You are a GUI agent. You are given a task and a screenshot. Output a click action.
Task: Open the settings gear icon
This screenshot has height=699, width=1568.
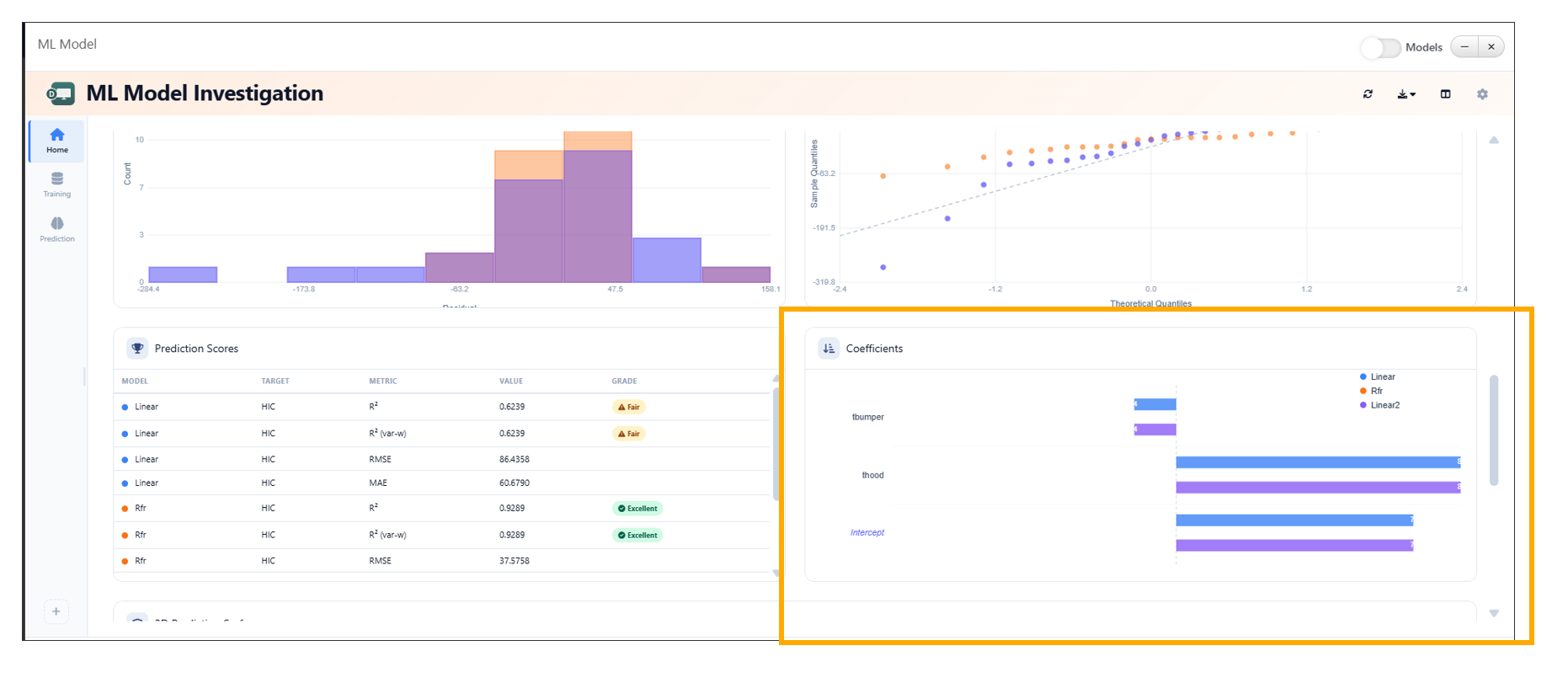coord(1482,94)
